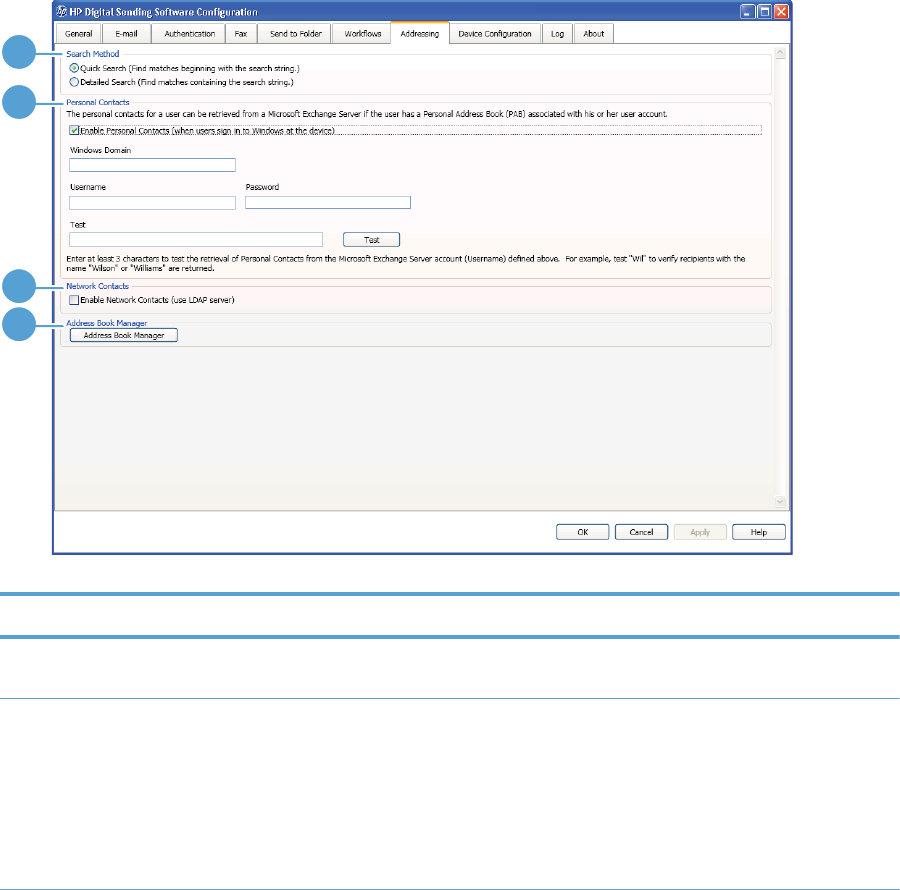Image resolution: width=900 pixels, height=890 pixels.
Task: Click the Apply button
Action: 700,532
